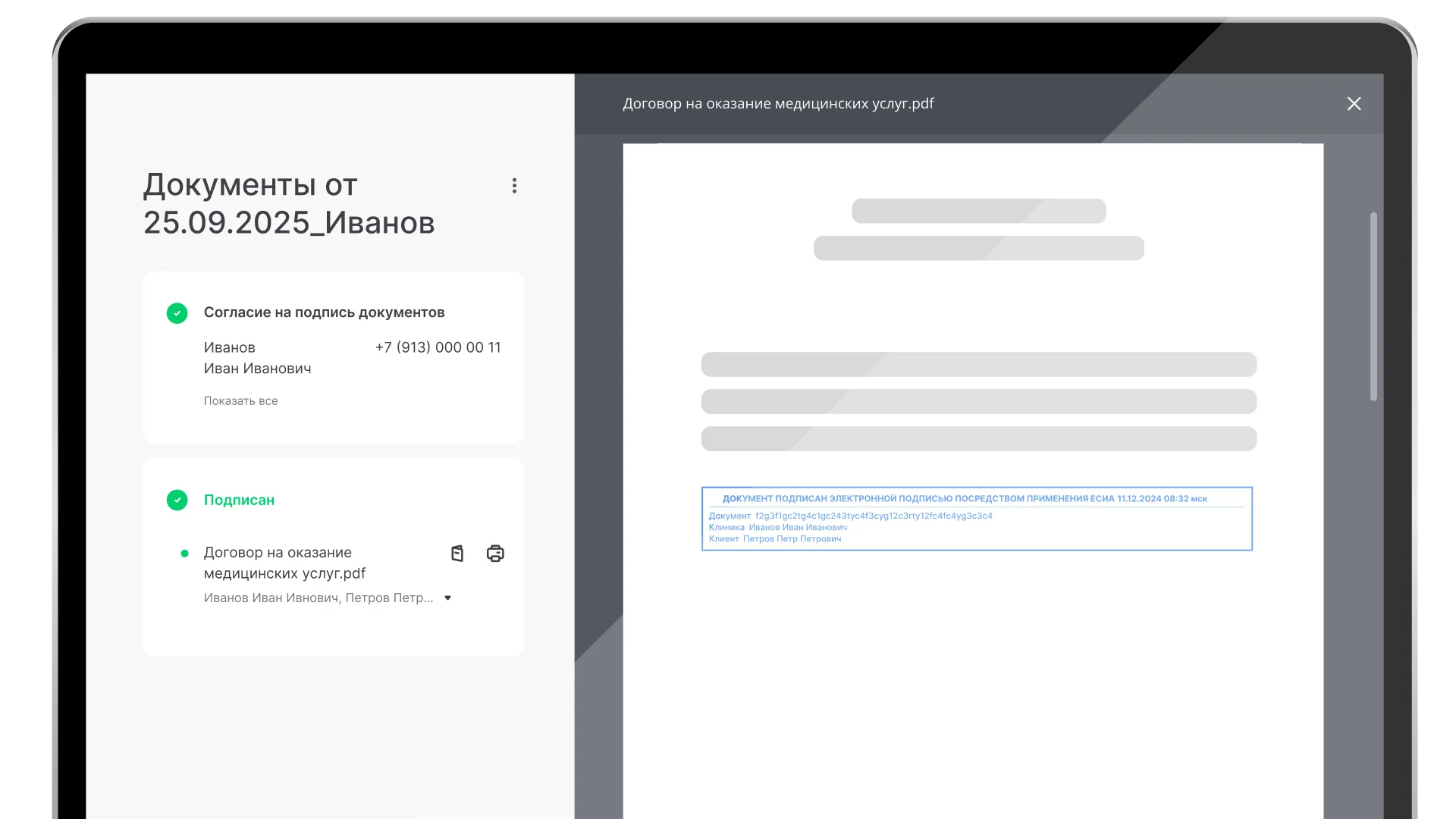Click the PDF preview vertical scrollbar
Viewport: 1456px width, 819px height.
click(x=1373, y=307)
